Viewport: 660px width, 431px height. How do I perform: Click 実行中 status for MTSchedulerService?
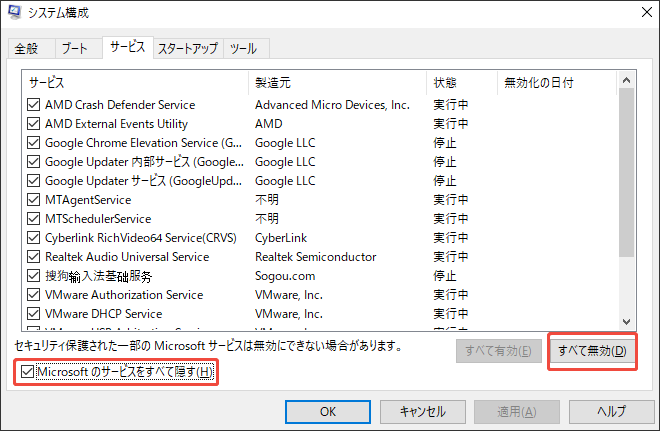point(451,218)
